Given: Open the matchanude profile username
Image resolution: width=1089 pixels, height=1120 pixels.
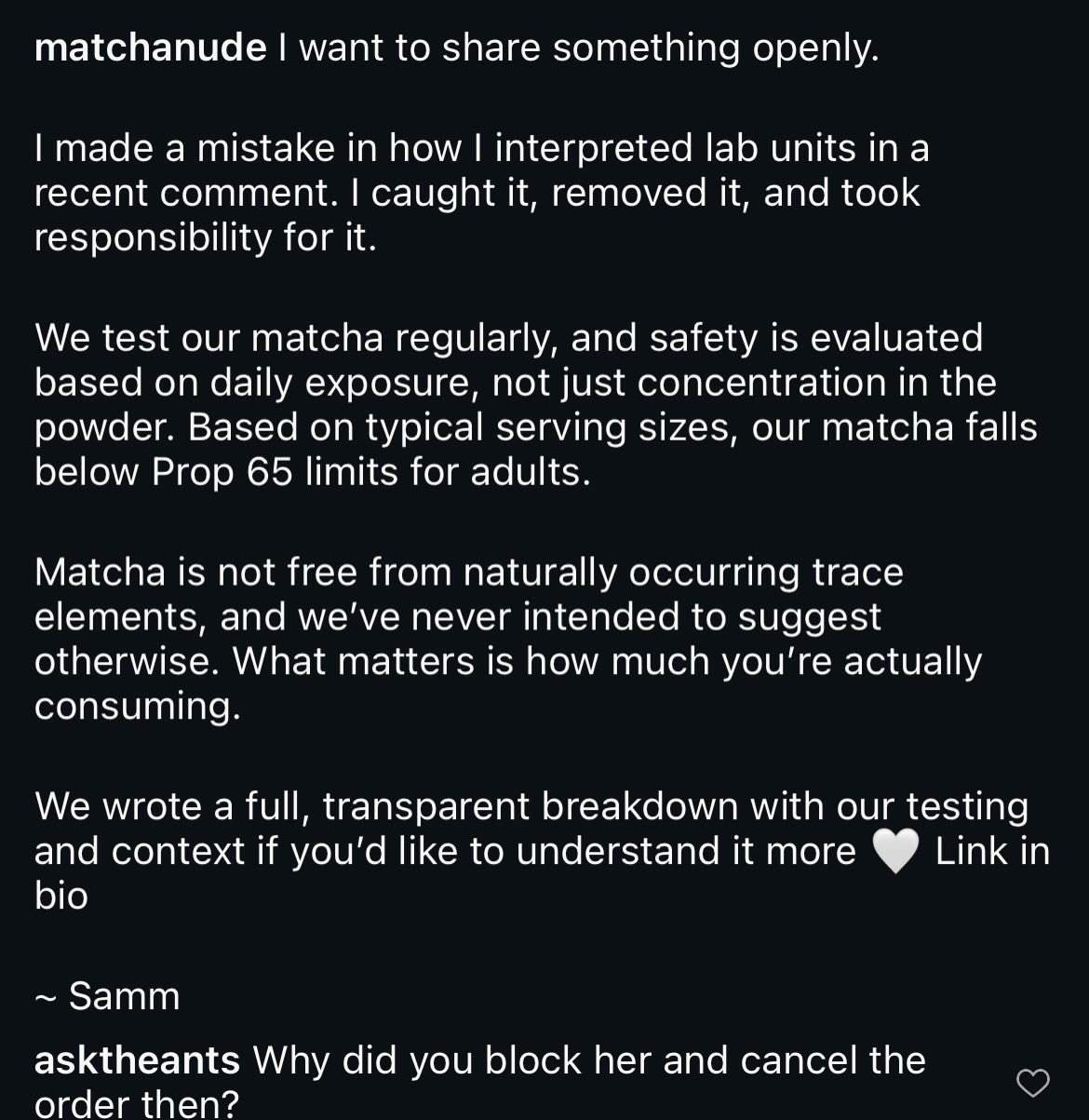Looking at the screenshot, I should pyautogui.click(x=150, y=48).
